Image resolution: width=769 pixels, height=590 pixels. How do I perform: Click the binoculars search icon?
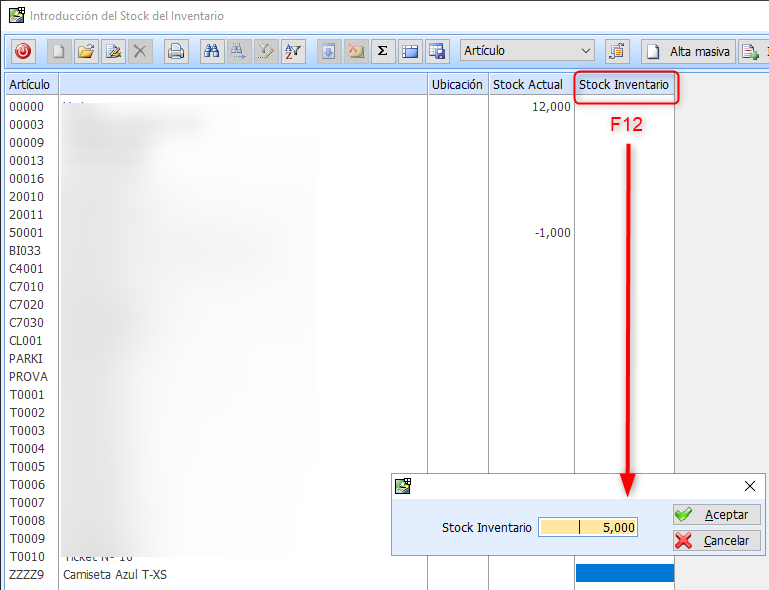click(x=212, y=51)
